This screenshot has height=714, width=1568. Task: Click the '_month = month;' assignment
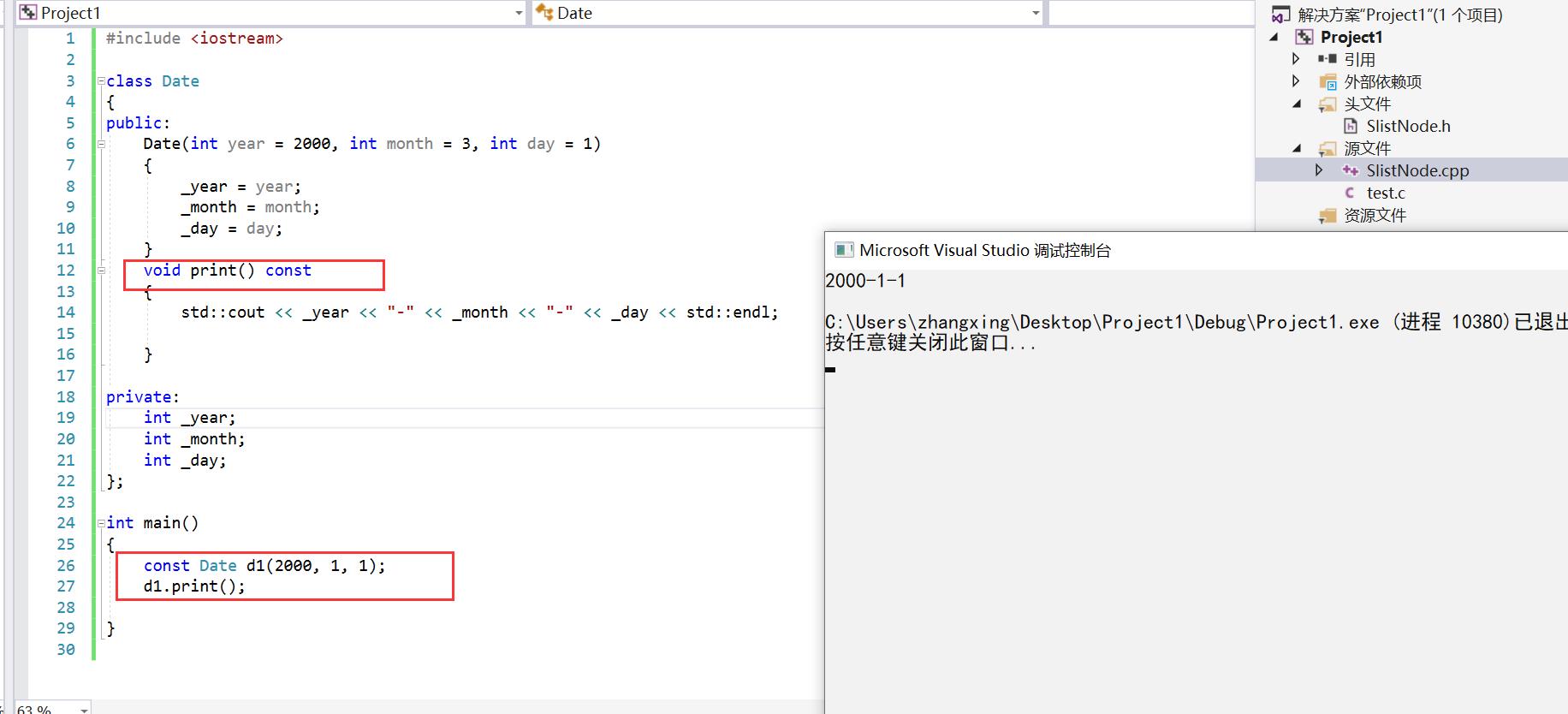[250, 207]
